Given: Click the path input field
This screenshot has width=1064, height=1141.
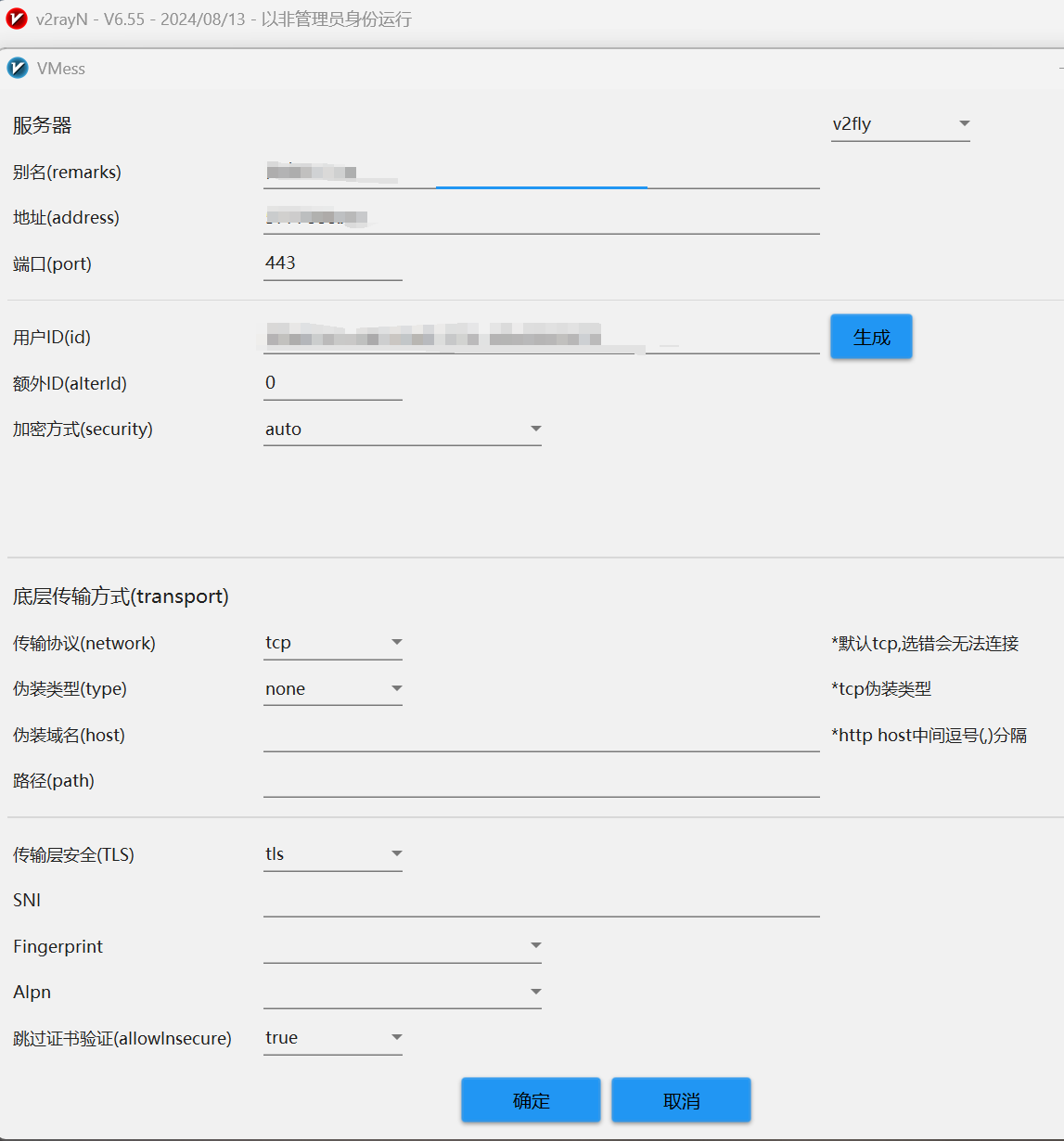Looking at the screenshot, I should tap(541, 781).
